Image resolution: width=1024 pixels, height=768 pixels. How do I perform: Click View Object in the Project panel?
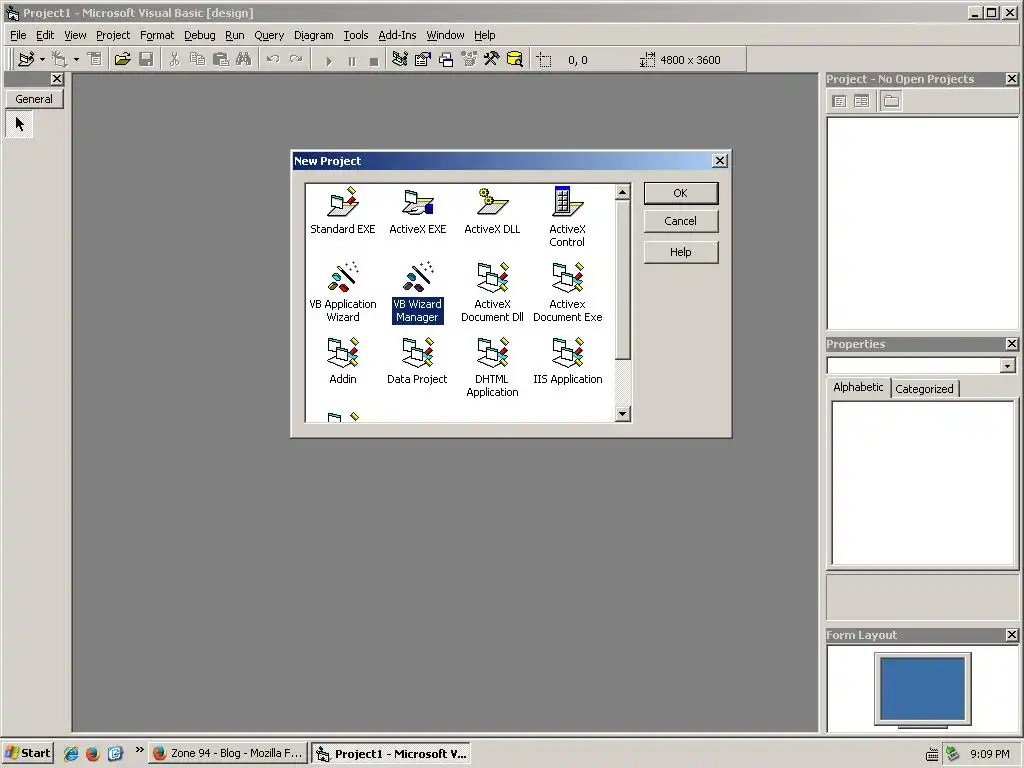pyautogui.click(x=861, y=101)
